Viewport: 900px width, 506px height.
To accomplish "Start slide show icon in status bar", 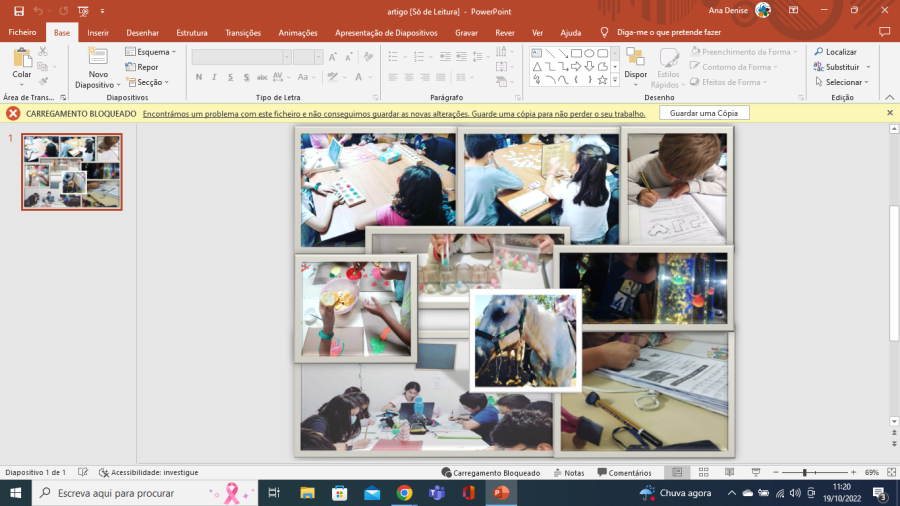I will (756, 472).
